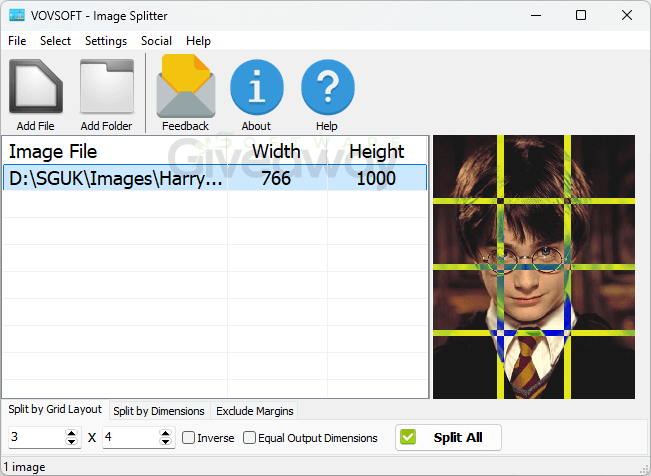This screenshot has height=476, width=651.
Task: Enable Equal Output Dimensions checkbox
Action: [249, 438]
